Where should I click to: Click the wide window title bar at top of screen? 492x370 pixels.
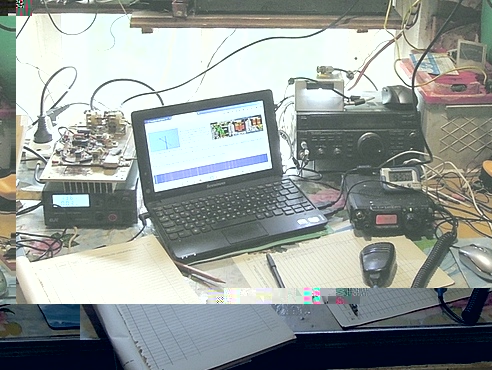click(x=229, y=108)
